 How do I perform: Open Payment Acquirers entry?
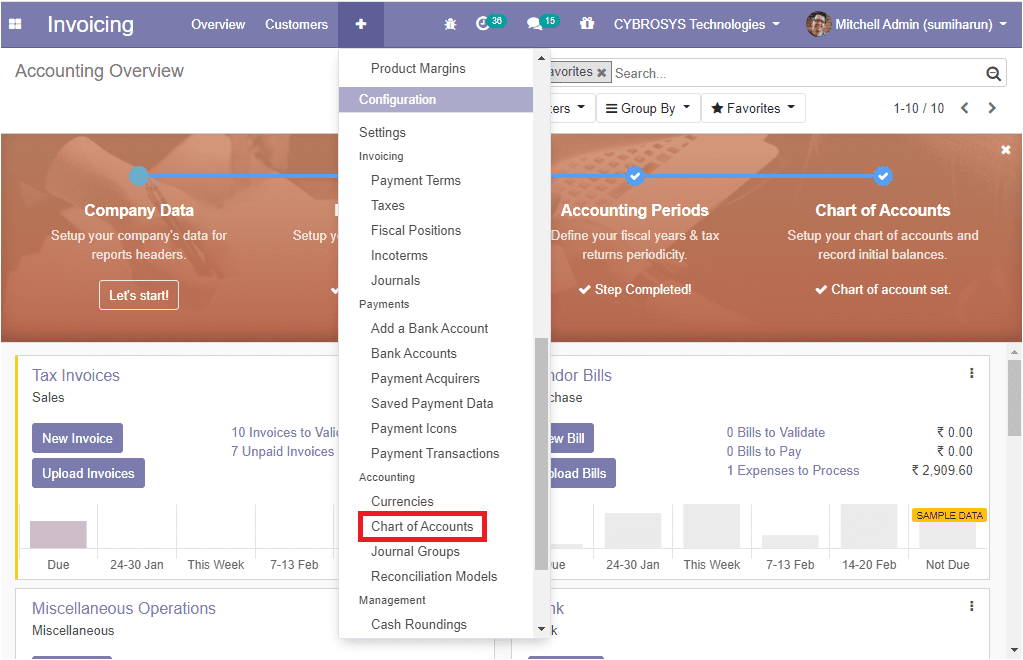pyautogui.click(x=425, y=378)
